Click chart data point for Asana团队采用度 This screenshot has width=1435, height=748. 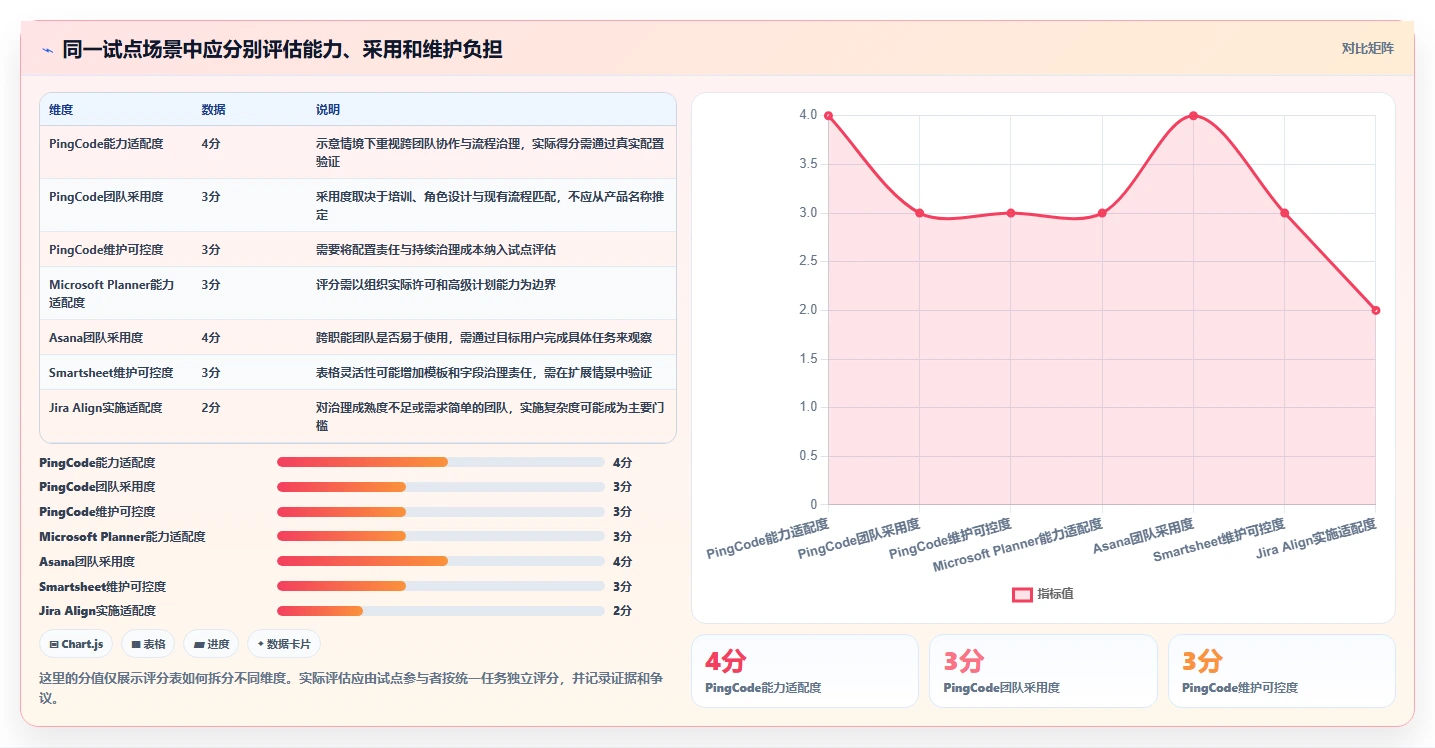coord(1193,116)
